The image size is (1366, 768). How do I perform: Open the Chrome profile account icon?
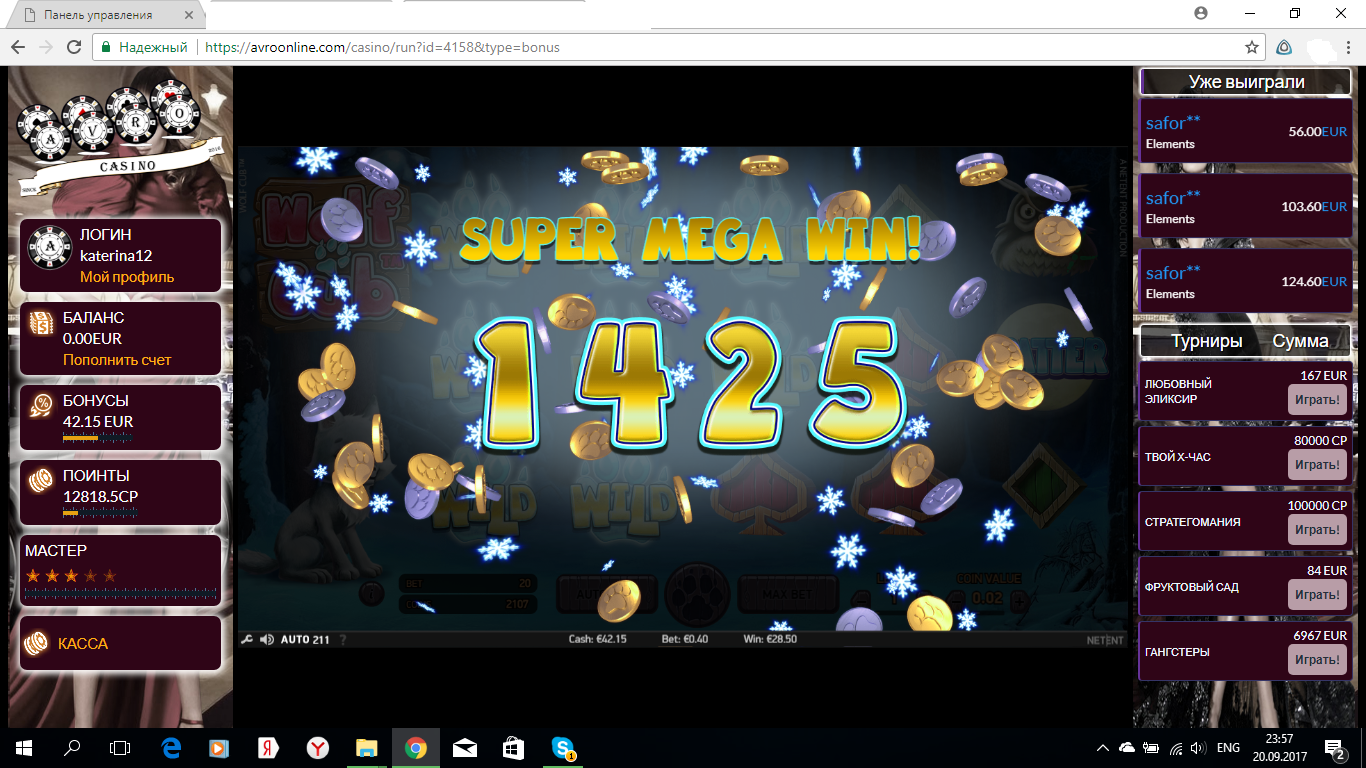tap(1201, 13)
